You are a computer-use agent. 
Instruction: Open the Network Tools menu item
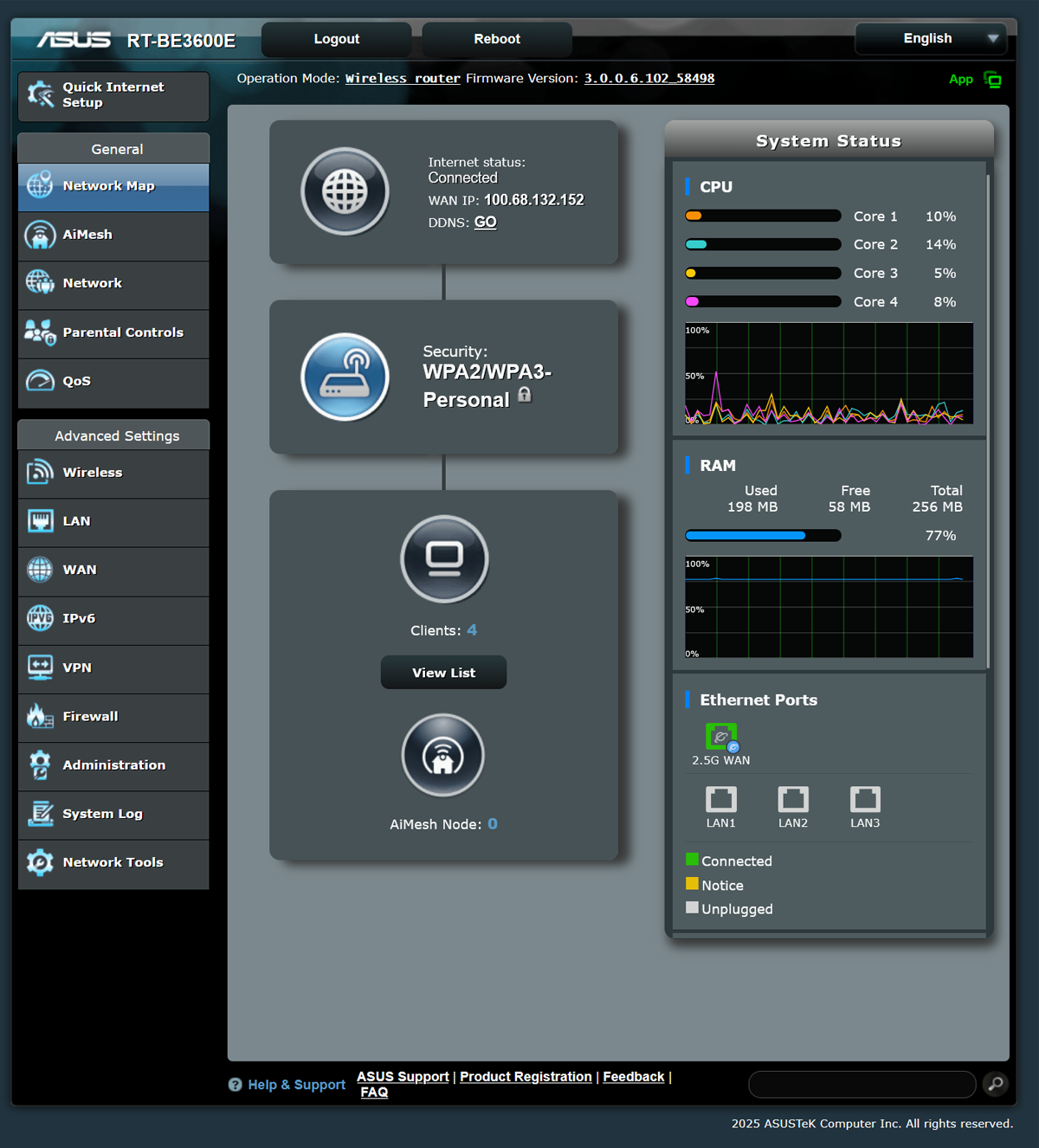pos(113,864)
